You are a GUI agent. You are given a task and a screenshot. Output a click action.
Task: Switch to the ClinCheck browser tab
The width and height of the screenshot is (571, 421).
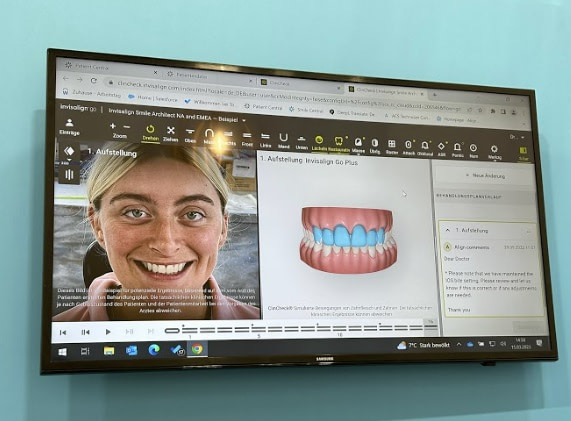coord(299,83)
